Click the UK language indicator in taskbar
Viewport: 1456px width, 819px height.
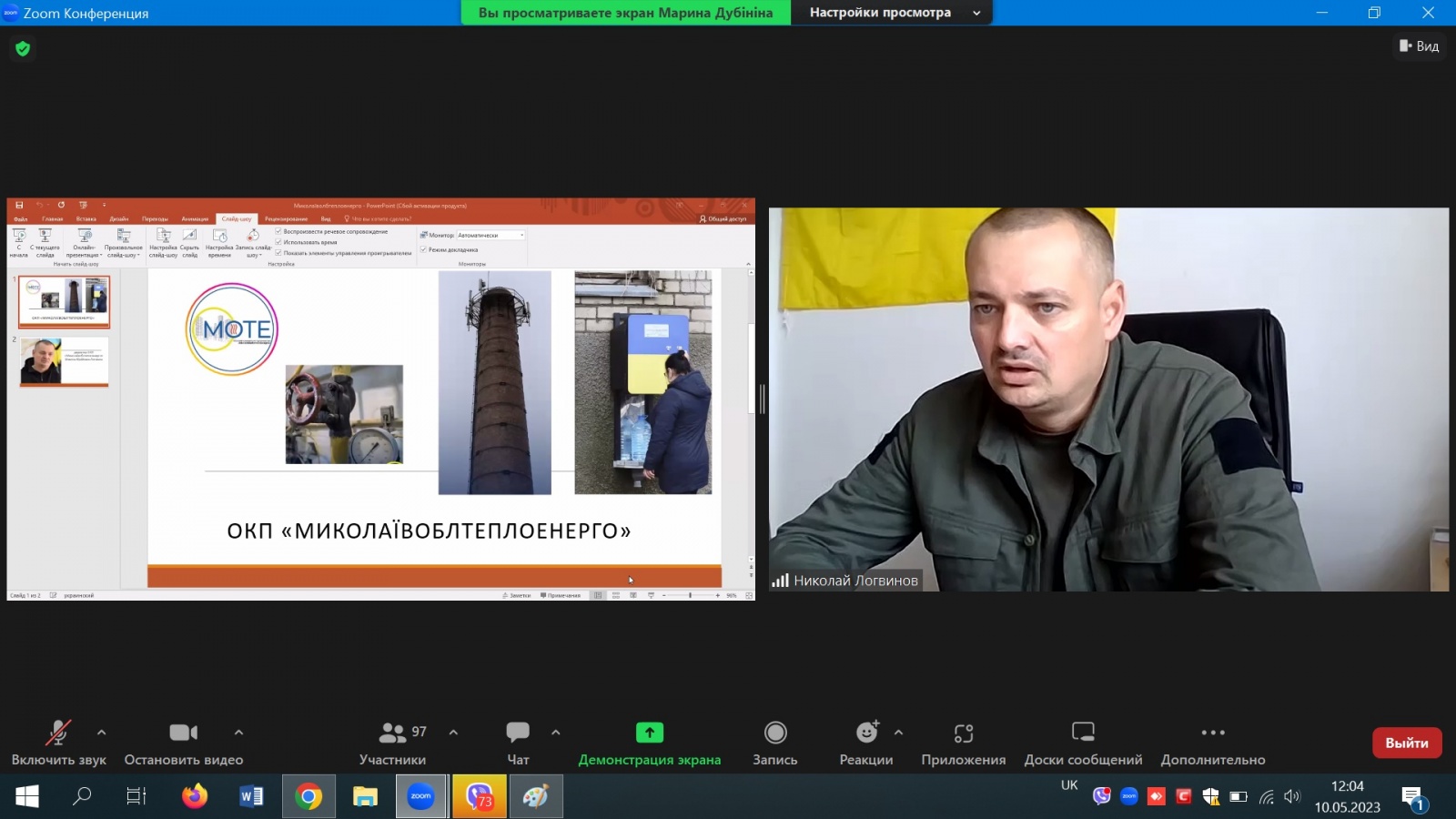click(1069, 785)
